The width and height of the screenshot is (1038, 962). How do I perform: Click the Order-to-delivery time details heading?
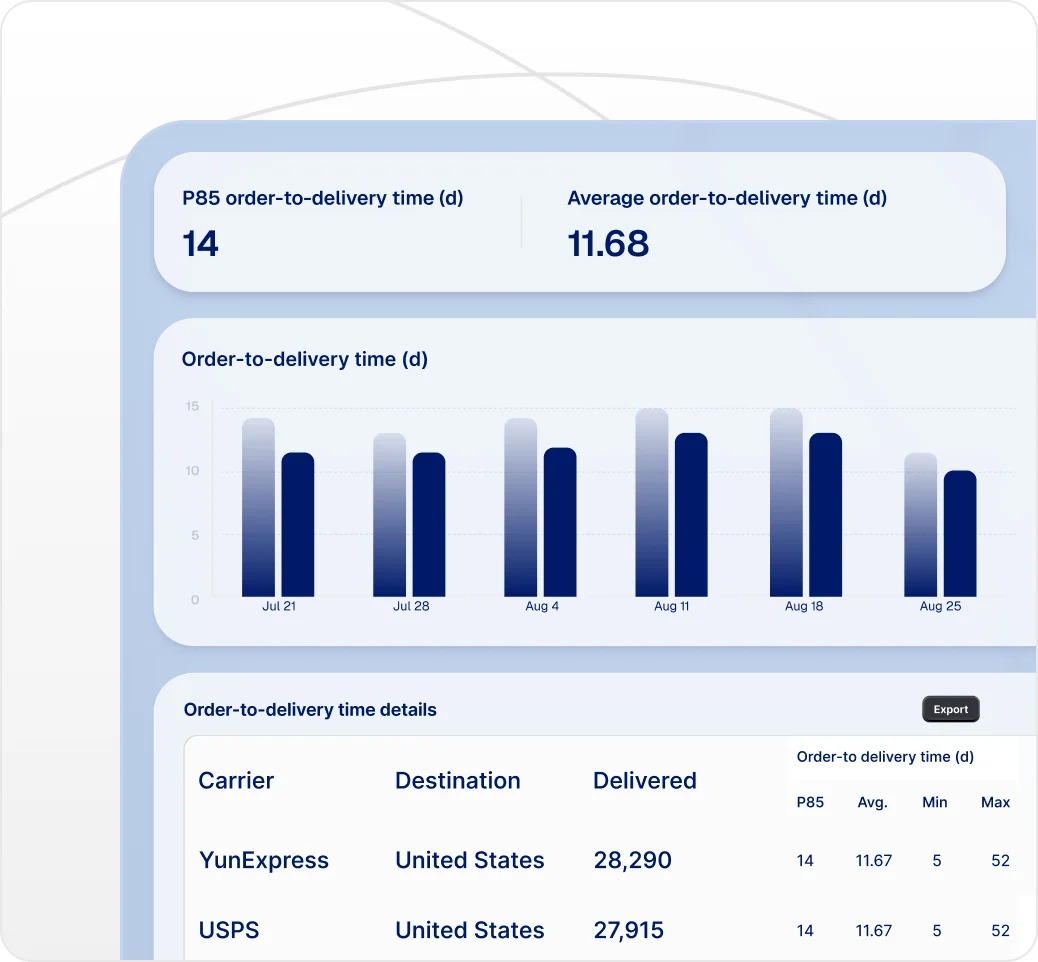310,710
